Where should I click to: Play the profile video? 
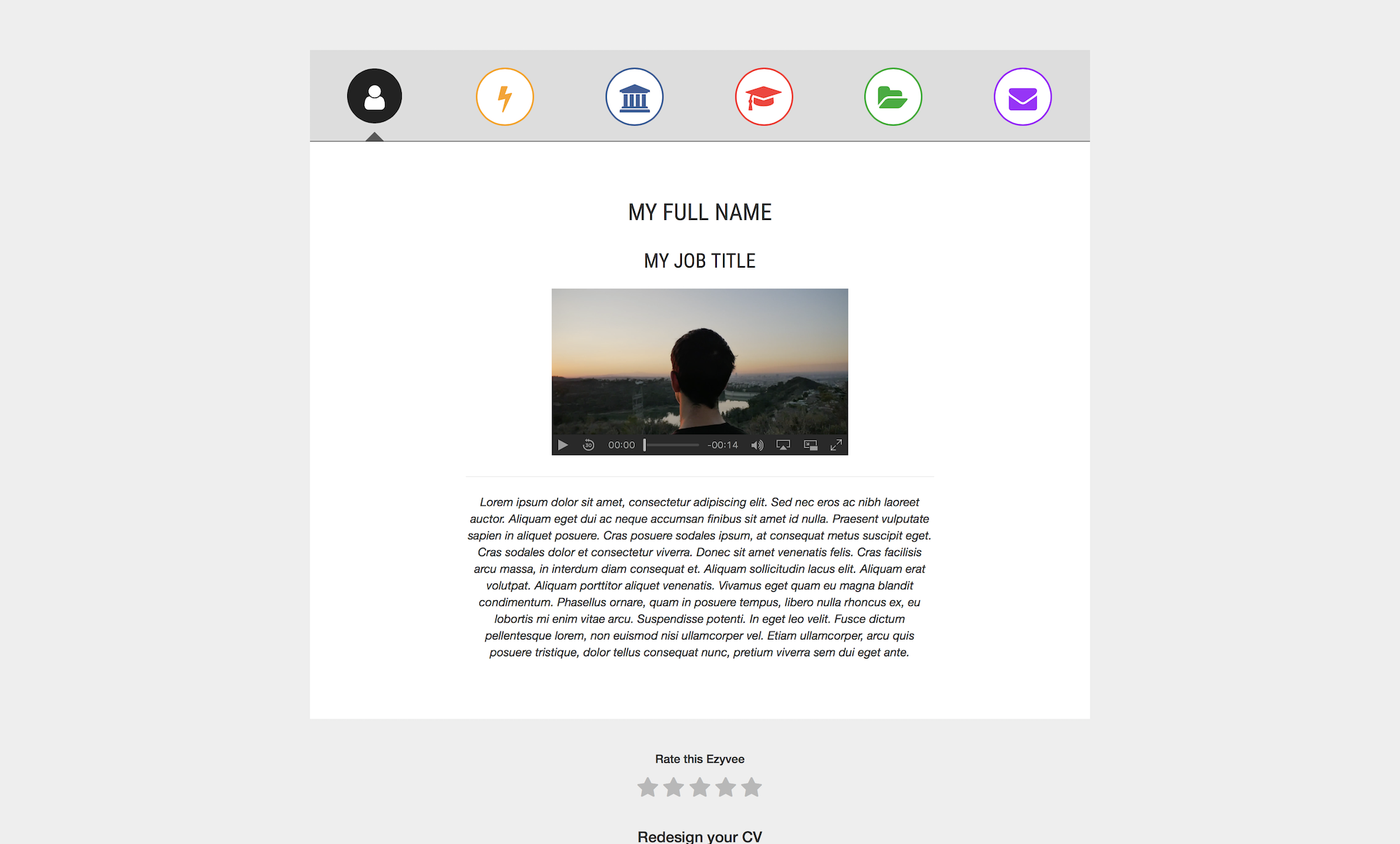563,445
